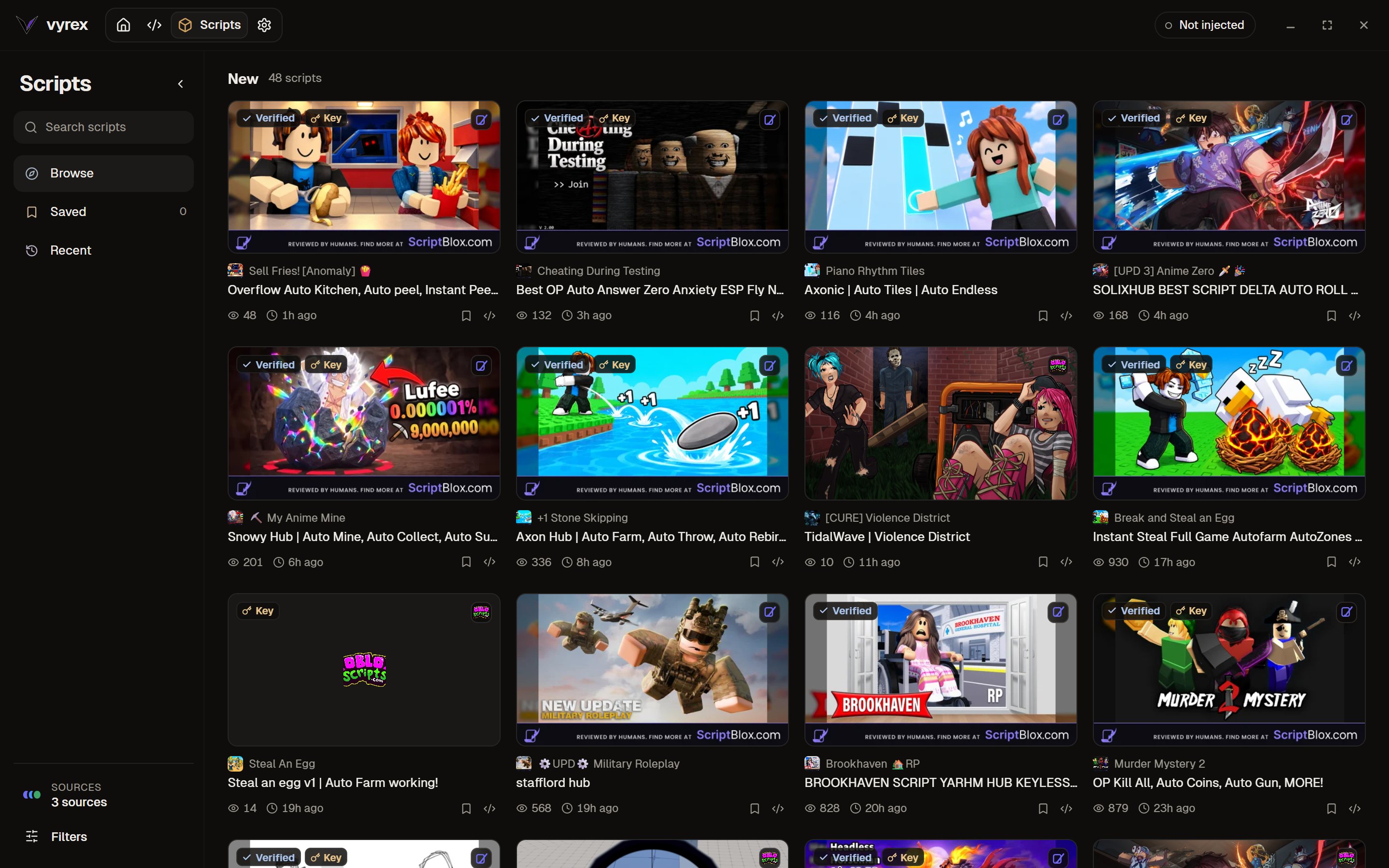The height and width of the screenshot is (868, 1389).
Task: View code of Axon Hub Stone Skipping script
Action: tap(778, 562)
